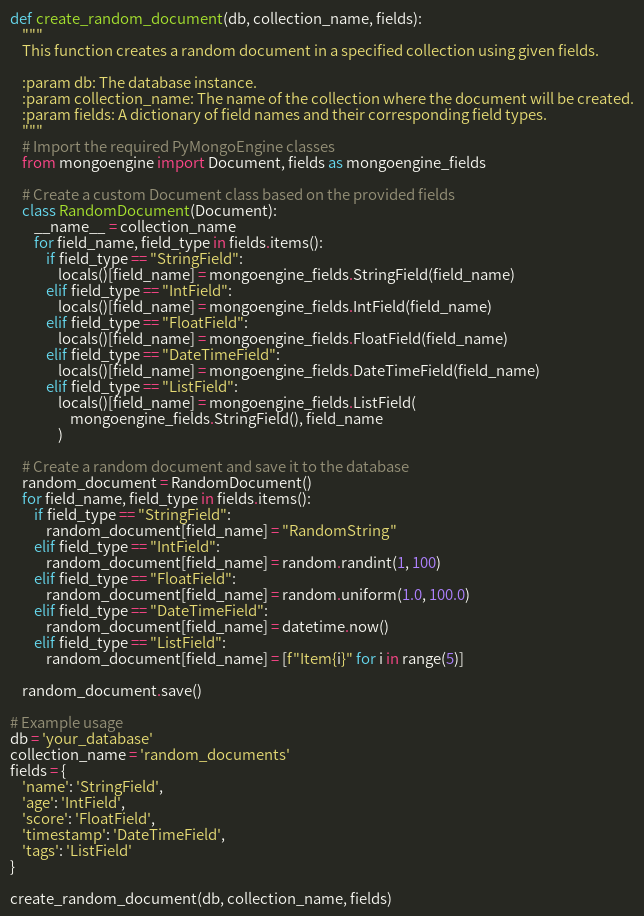
Task: Click 'mongoengine_fields.IntField(field_name)' call
Action: coord(350,307)
